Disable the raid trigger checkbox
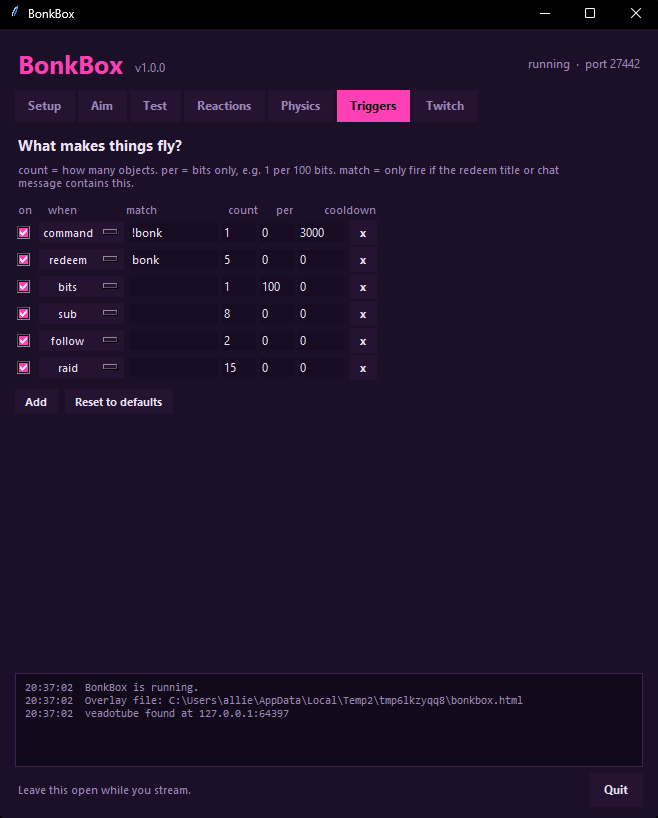The image size is (658, 818). pos(23,368)
